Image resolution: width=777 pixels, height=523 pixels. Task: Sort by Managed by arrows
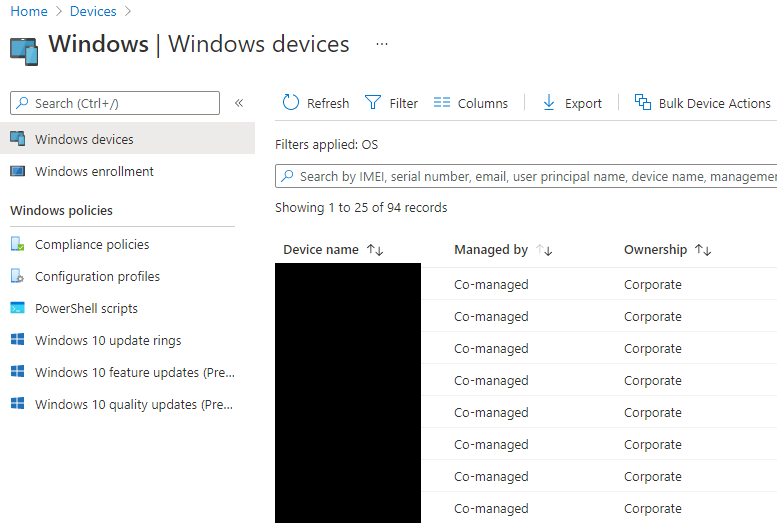coord(544,250)
